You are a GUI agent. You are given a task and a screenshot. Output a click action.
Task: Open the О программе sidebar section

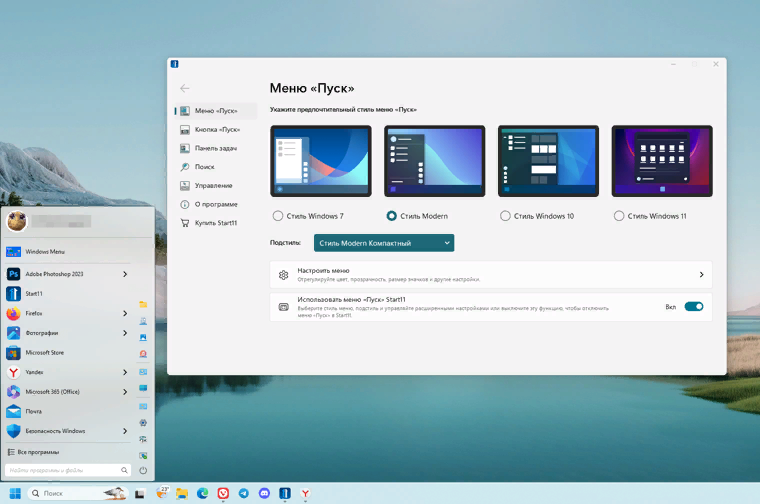click(x=216, y=205)
